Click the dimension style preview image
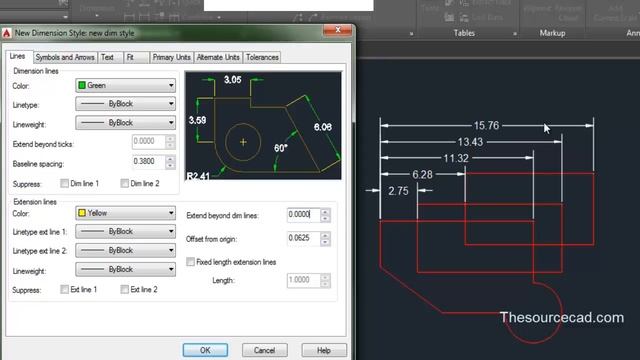The width and height of the screenshot is (640, 360). click(x=263, y=125)
